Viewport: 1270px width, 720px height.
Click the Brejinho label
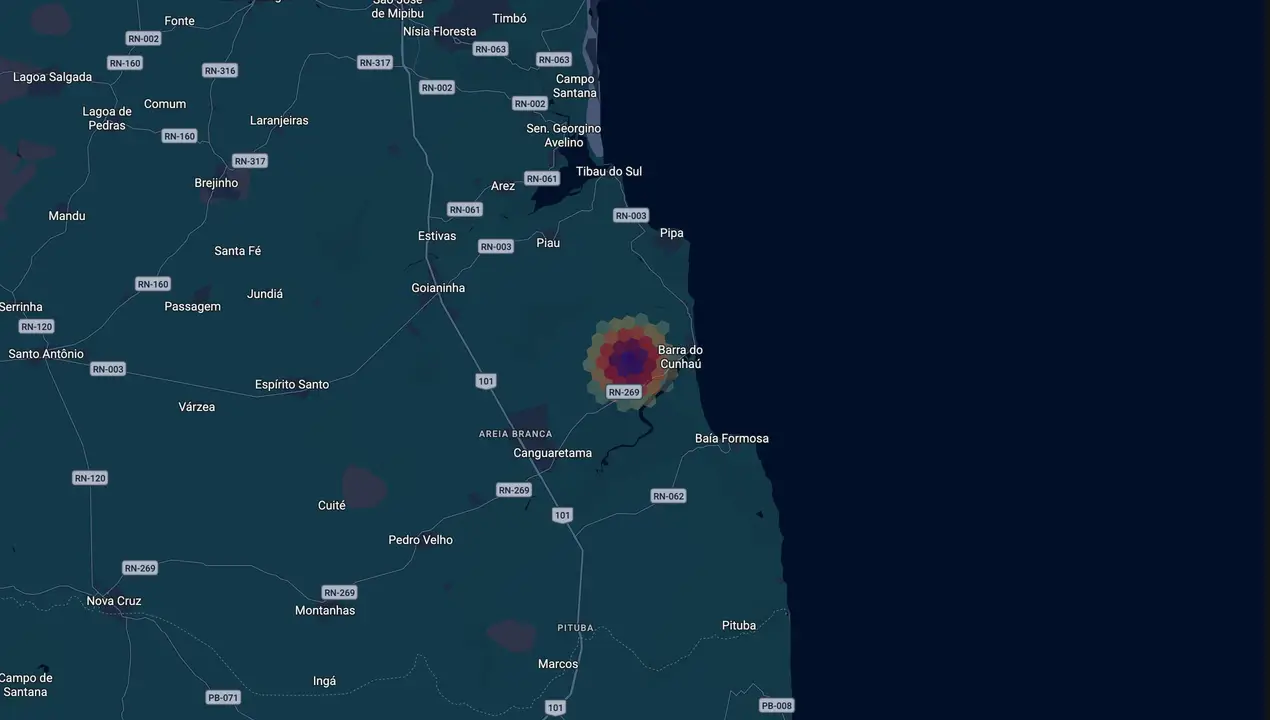coord(216,183)
